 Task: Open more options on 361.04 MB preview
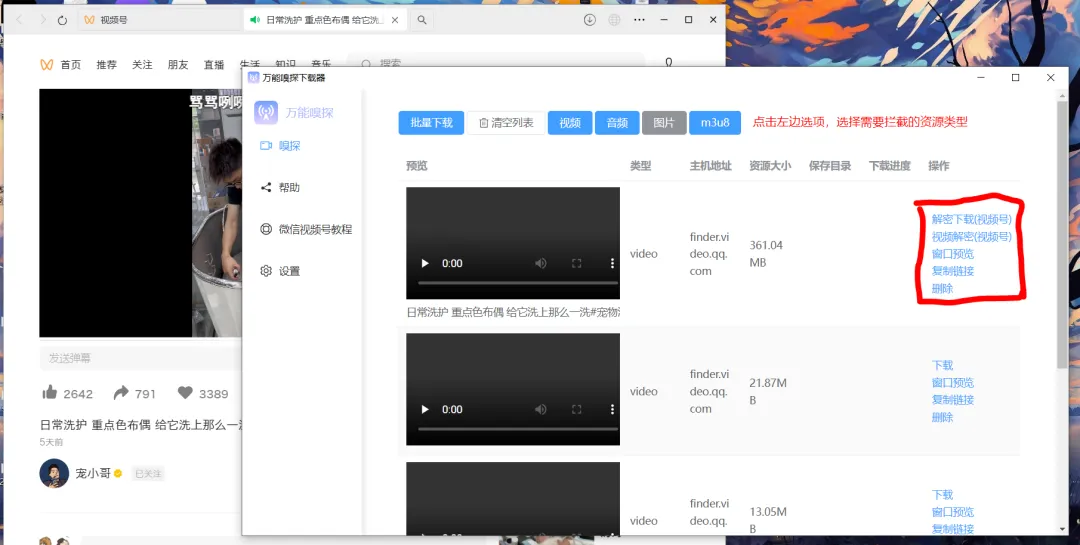pyautogui.click(x=612, y=263)
